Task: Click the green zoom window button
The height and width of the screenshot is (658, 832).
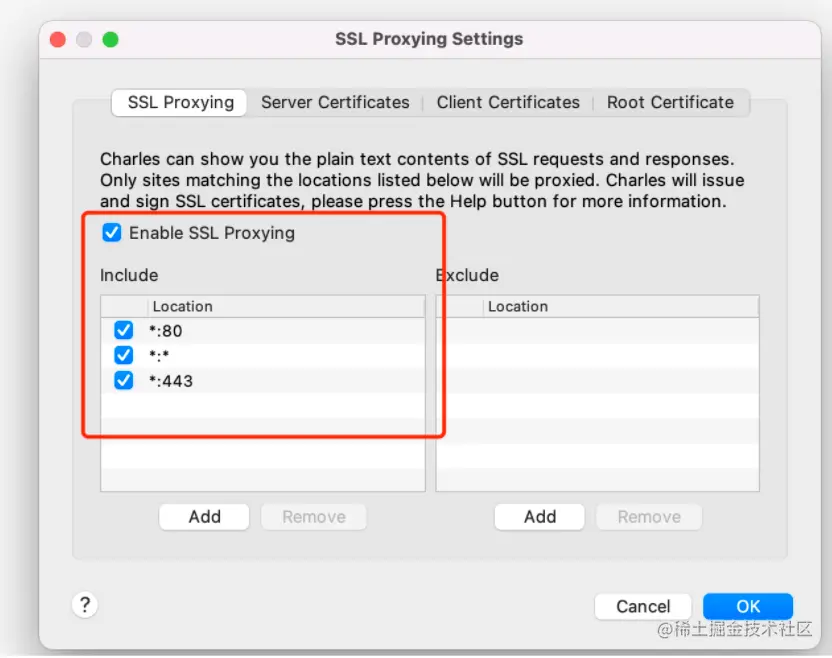Action: [110, 39]
